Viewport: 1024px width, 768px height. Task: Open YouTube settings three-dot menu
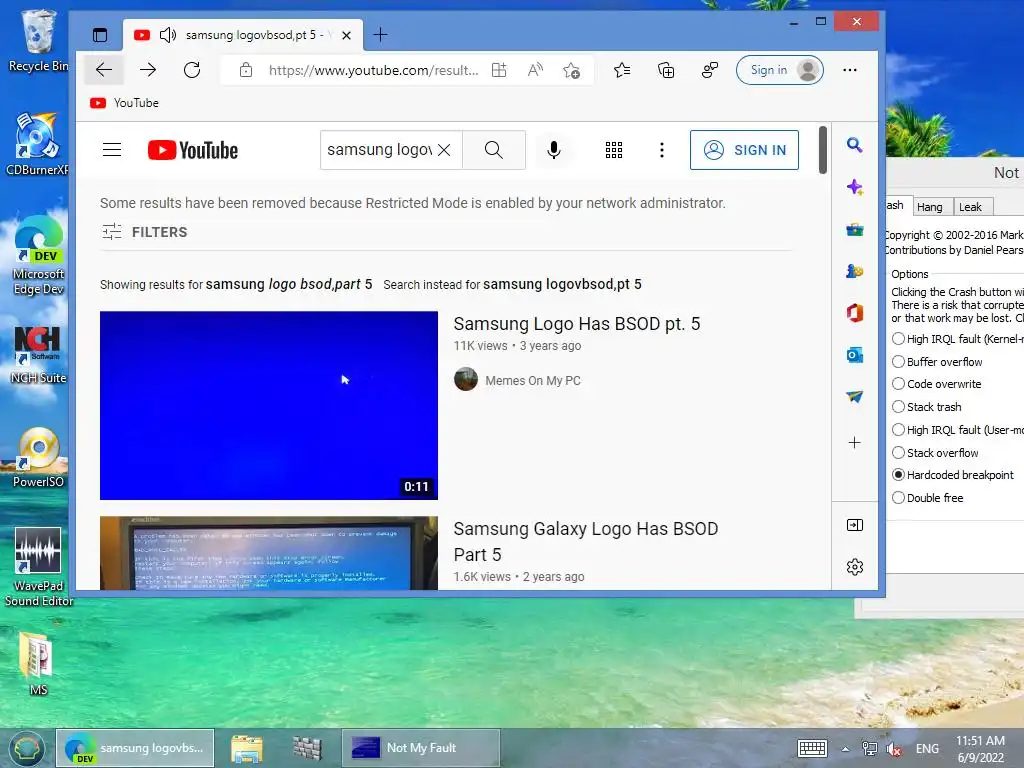[x=662, y=150]
